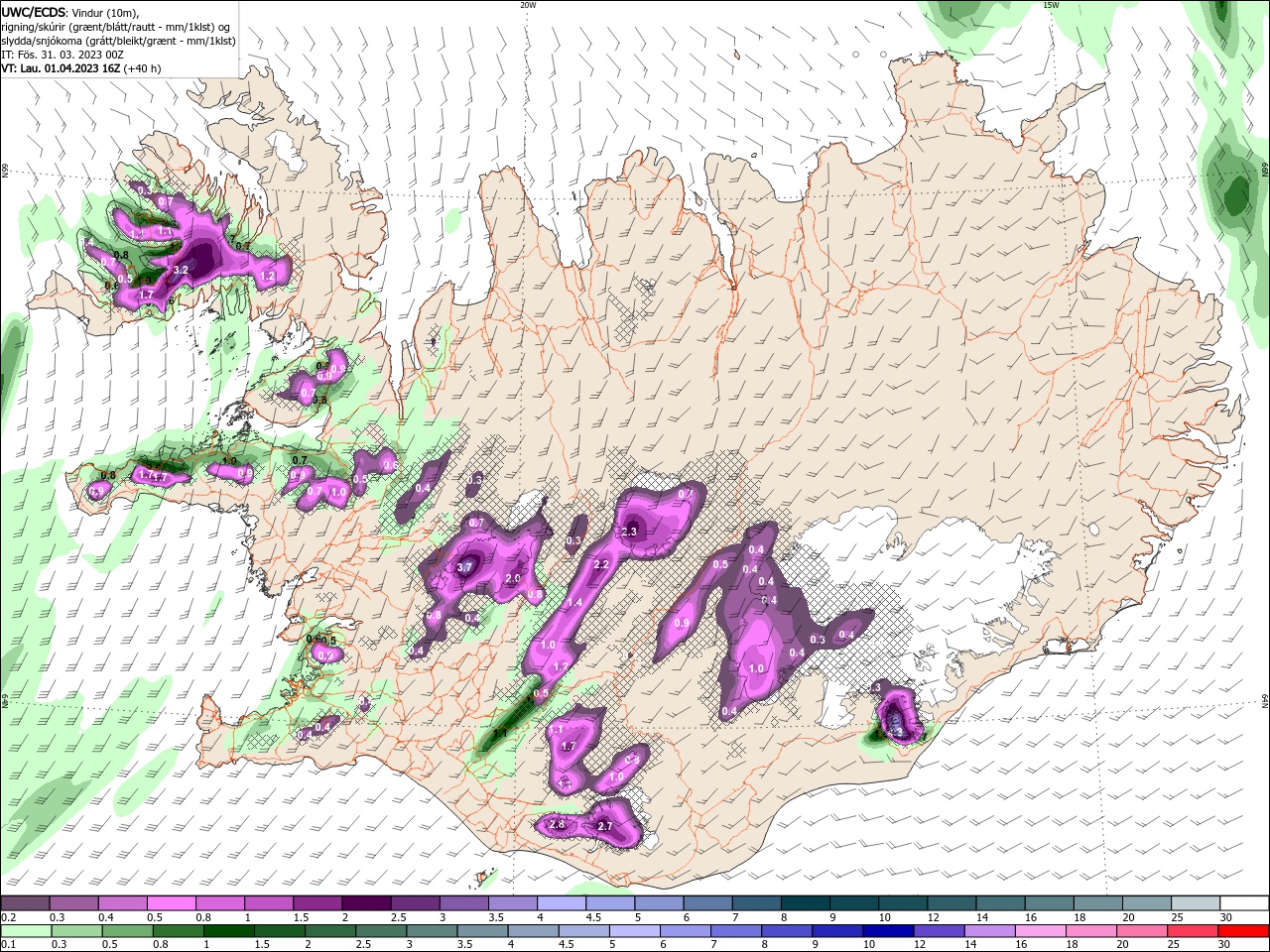This screenshot has width=1270, height=952.
Task: Click rain legend swatch between 5 and 6
Action: [x=637, y=931]
